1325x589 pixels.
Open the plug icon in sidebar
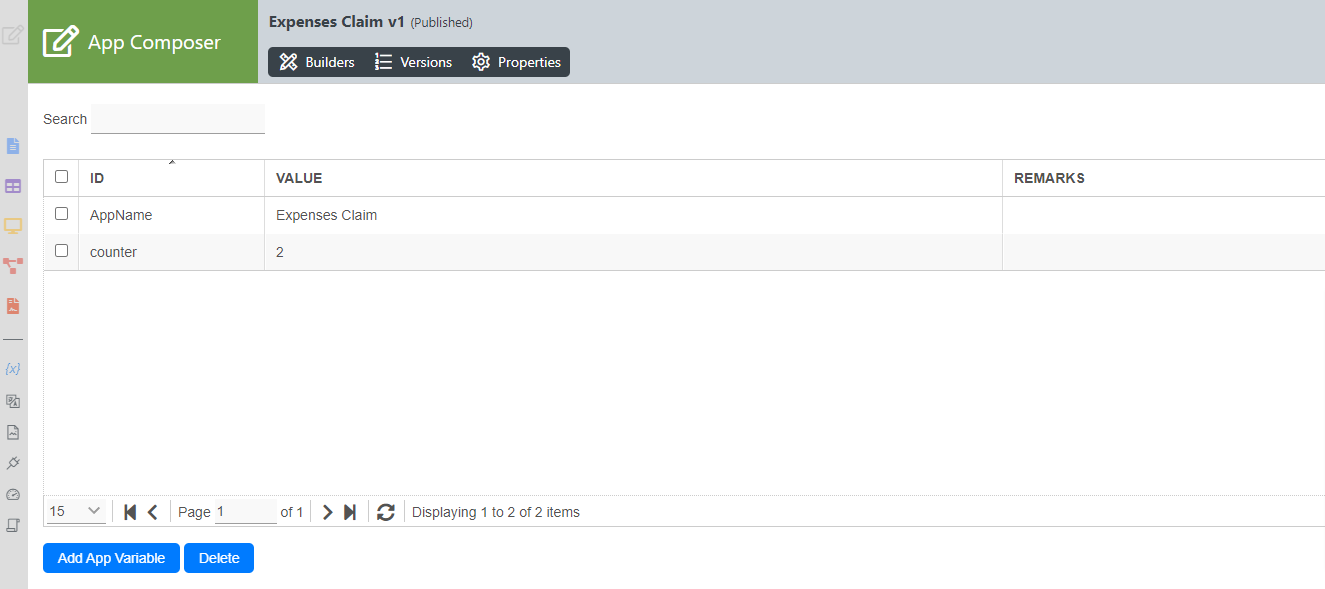tap(13, 463)
